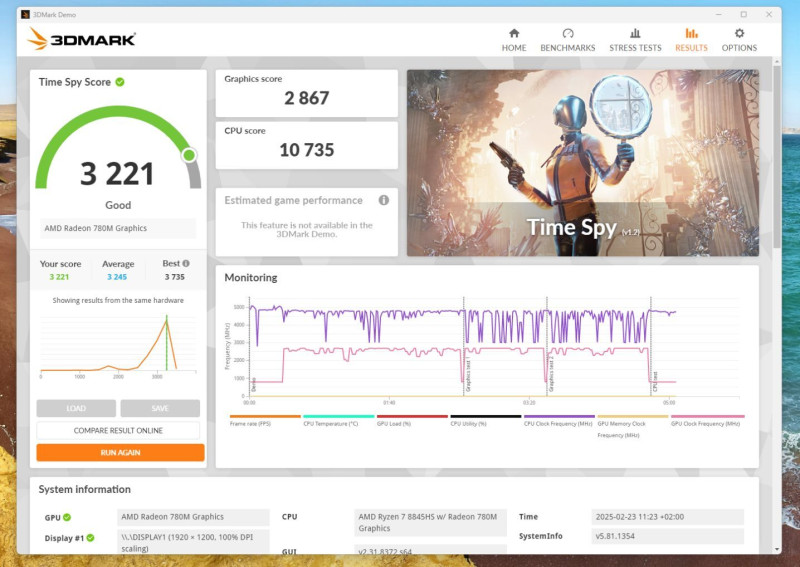Toggle the CPU Utility (%) legend entry
Viewport: 800px width, 567px height.
(485, 421)
